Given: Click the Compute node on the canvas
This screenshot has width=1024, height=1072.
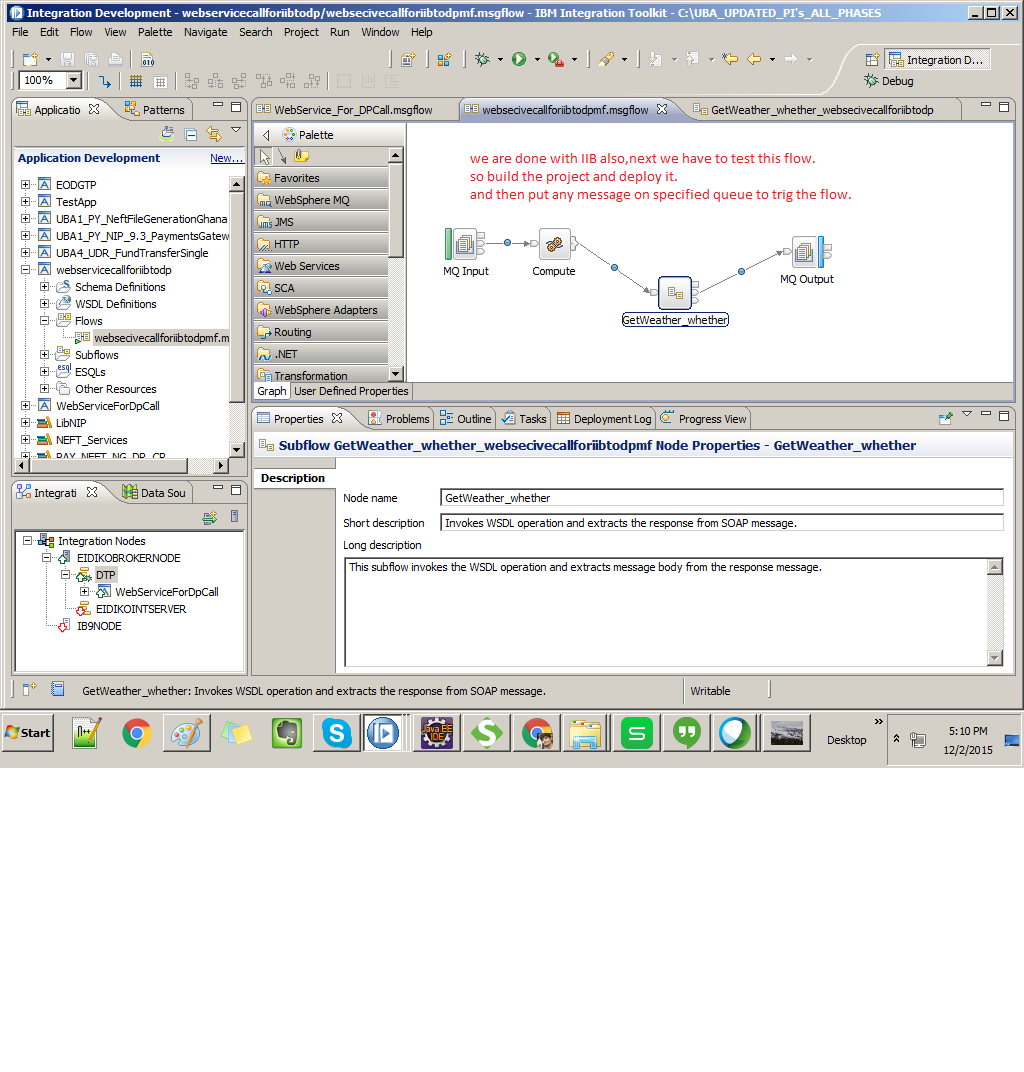Looking at the screenshot, I should point(553,243).
